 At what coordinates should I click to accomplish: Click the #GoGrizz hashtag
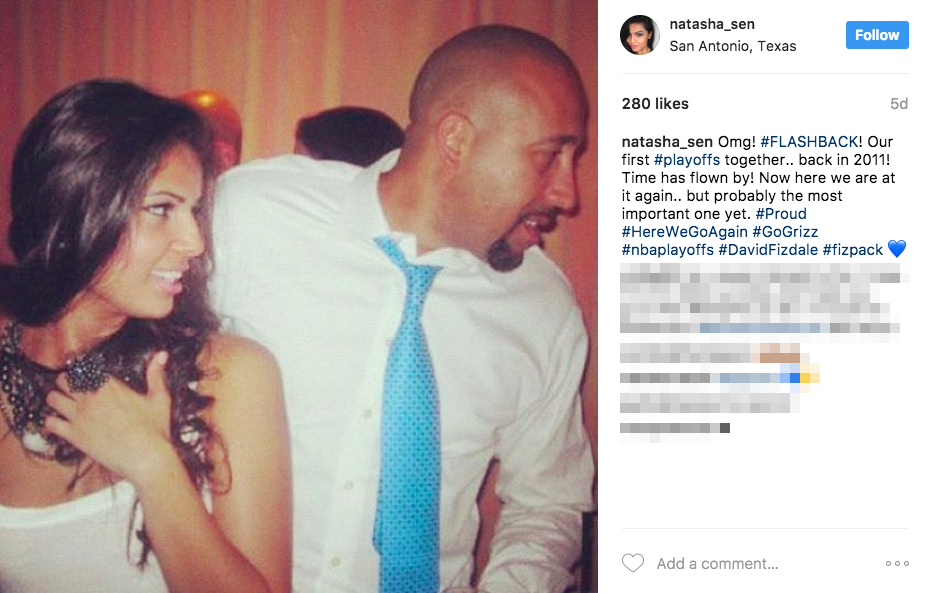[x=785, y=232]
